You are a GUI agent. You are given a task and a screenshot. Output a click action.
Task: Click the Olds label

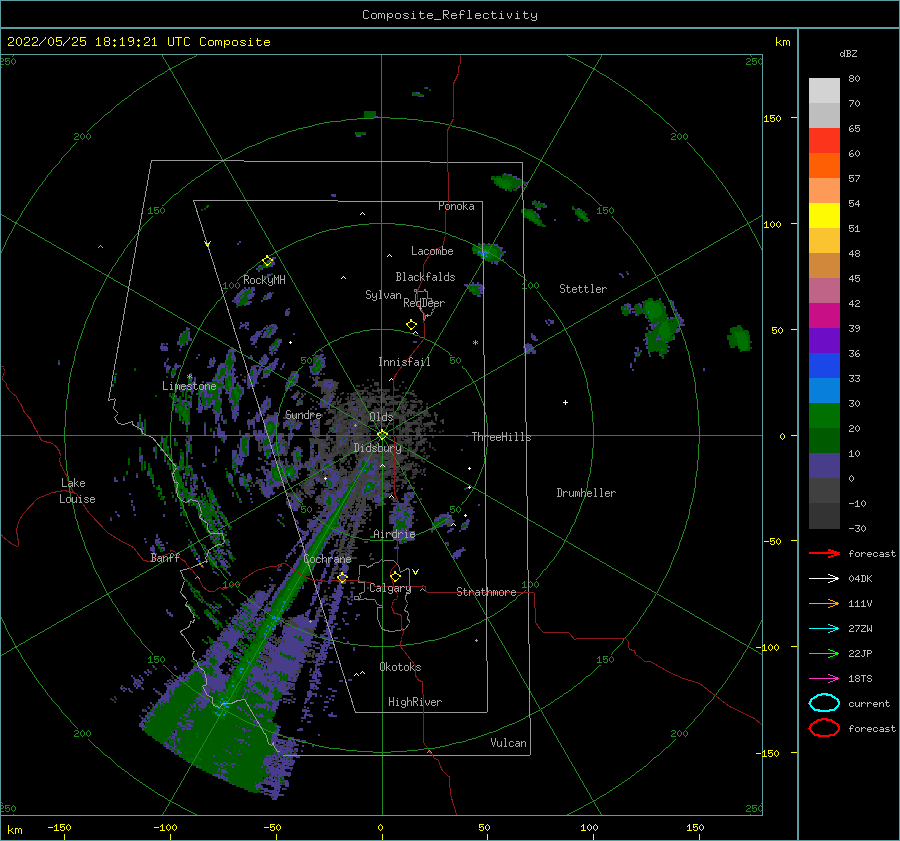381,416
